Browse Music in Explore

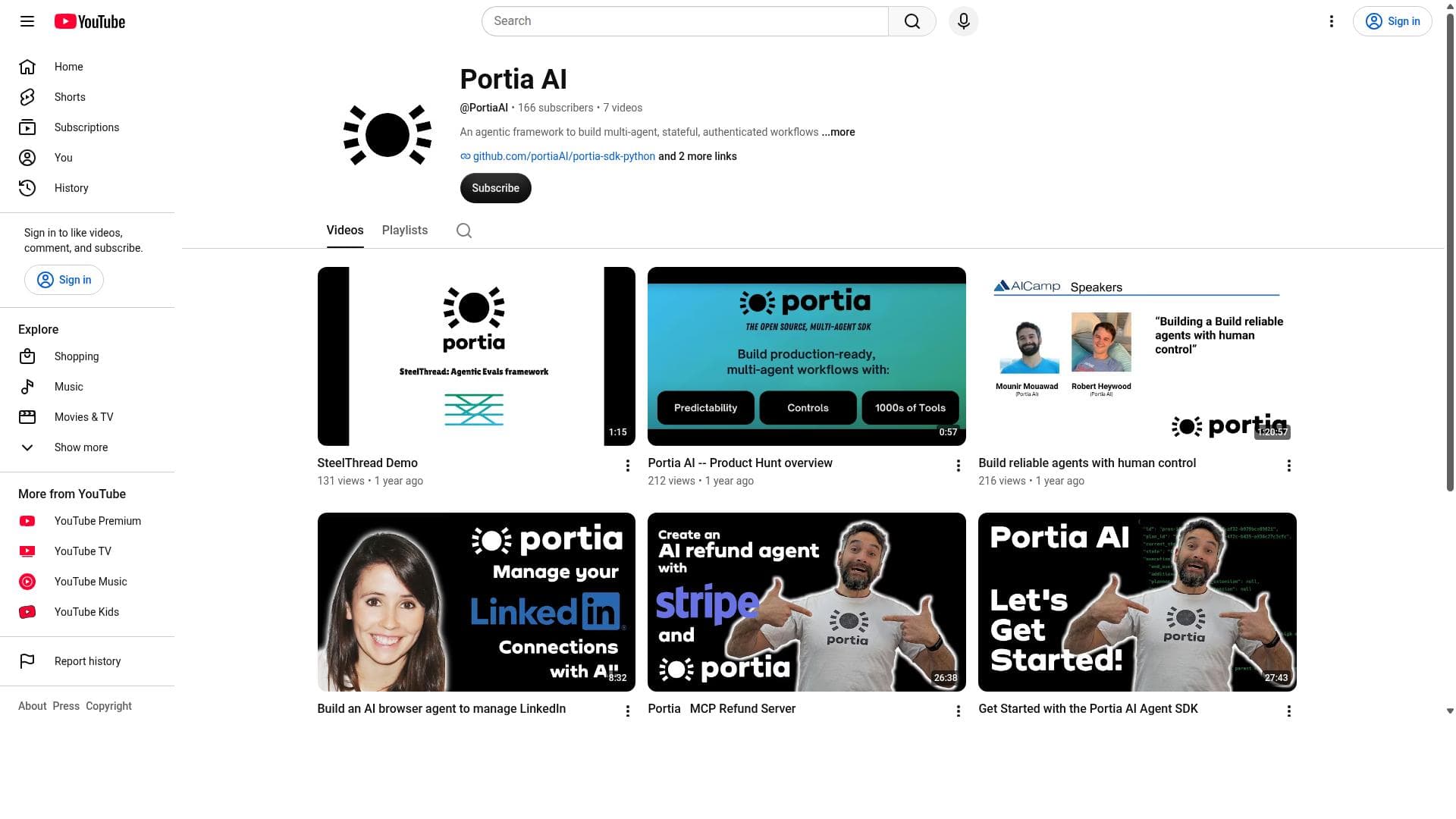(87, 387)
